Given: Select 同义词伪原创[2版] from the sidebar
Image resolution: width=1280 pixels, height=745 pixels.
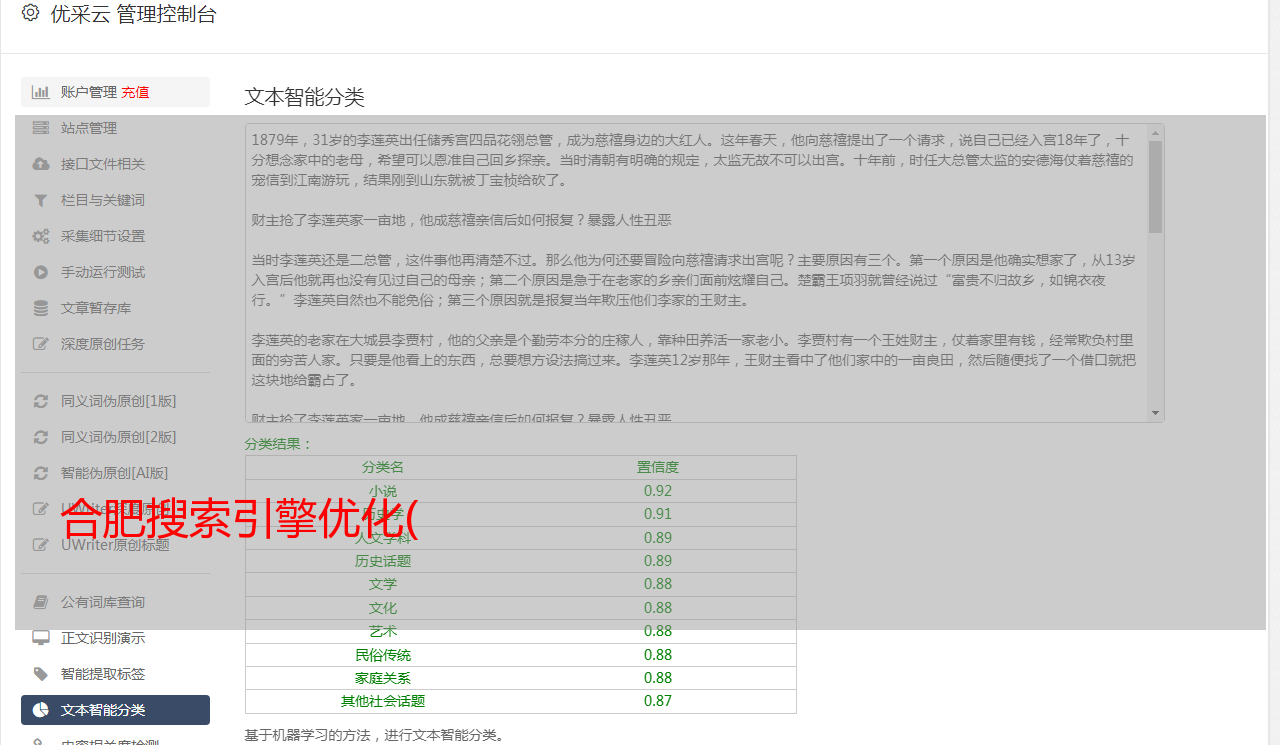Looking at the screenshot, I should 118,437.
